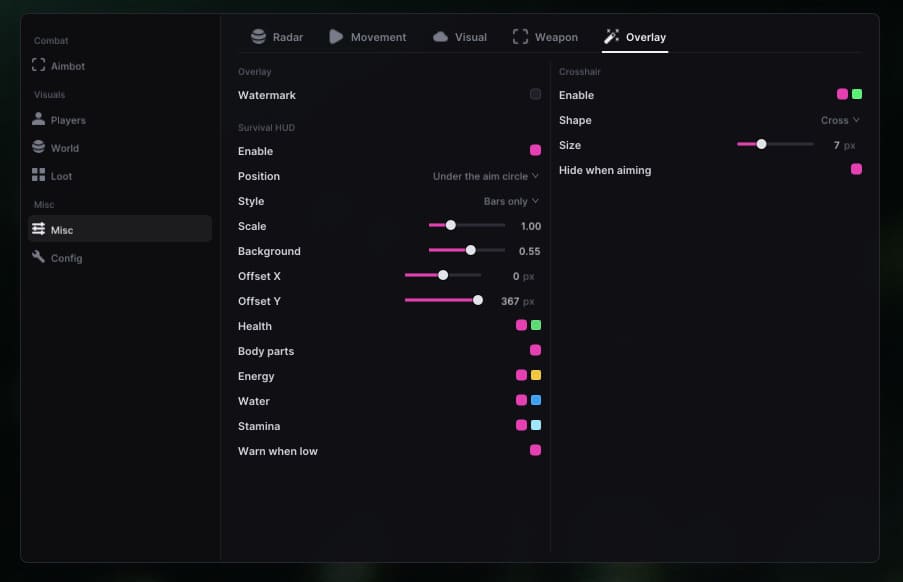Go to Players in the sidebar

click(120, 120)
